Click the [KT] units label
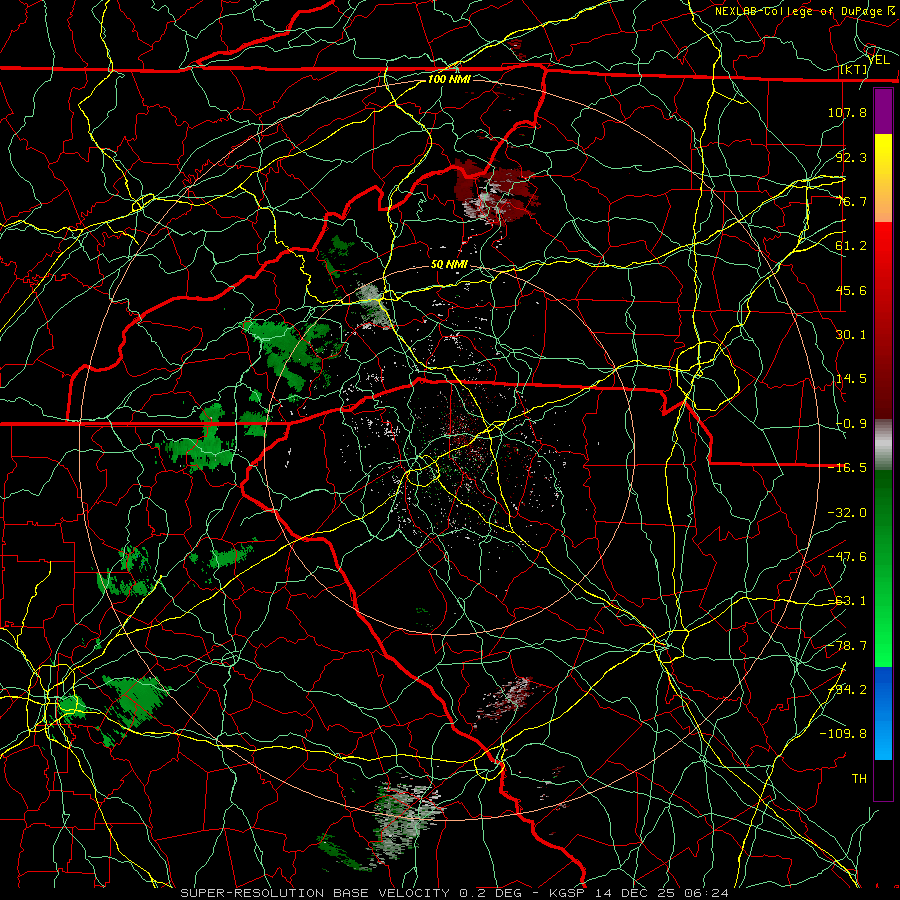The height and width of the screenshot is (900, 900). 854,70
